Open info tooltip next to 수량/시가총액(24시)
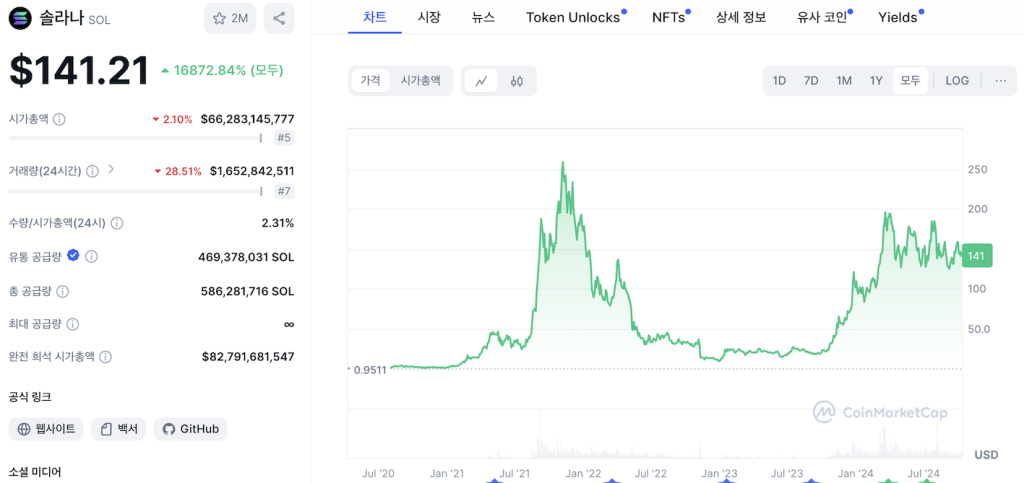Image resolution: width=1024 pixels, height=483 pixels. [x=116, y=223]
